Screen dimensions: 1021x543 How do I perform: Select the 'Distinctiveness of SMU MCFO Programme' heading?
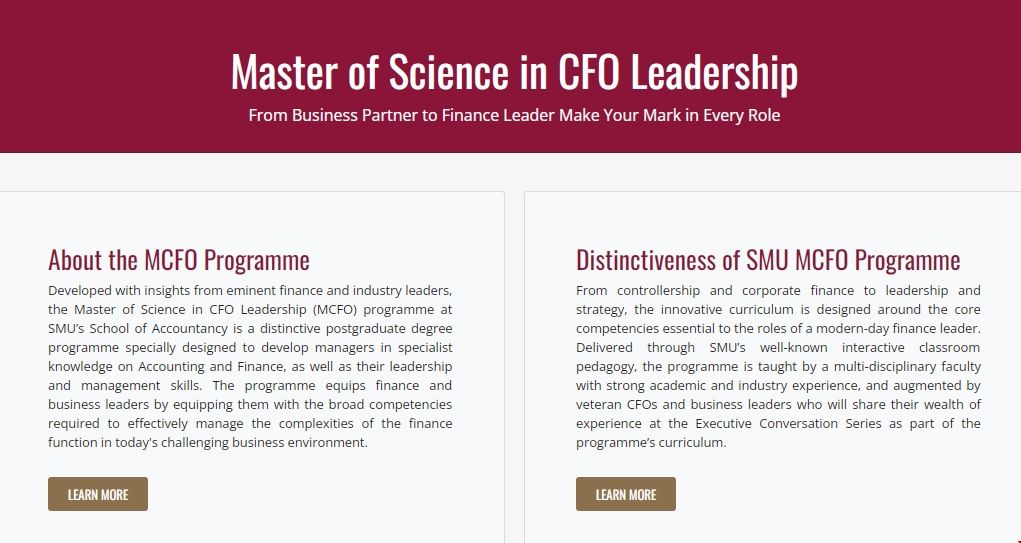click(x=768, y=260)
